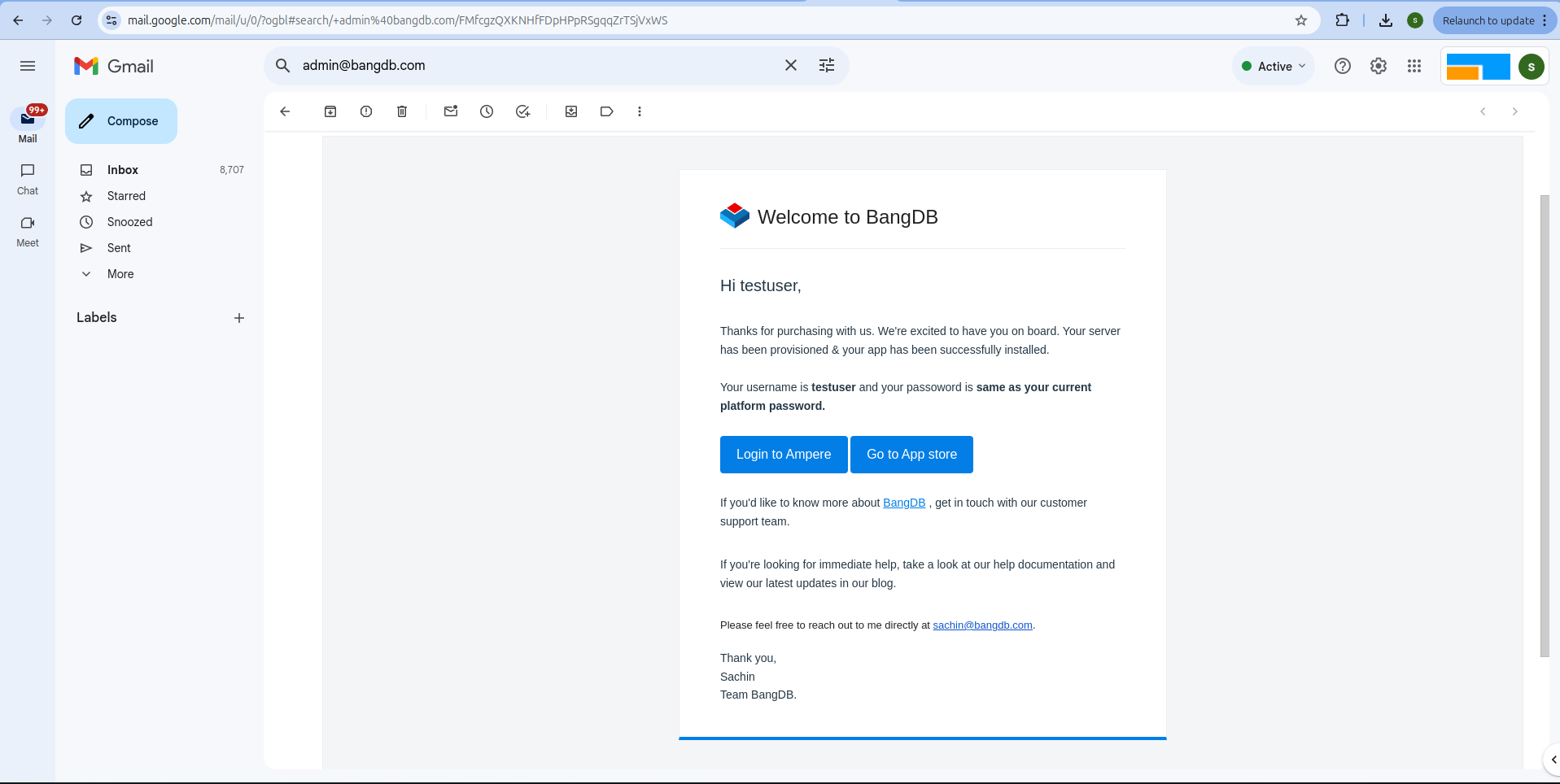Click the Compose button
This screenshot has width=1560, height=784.
121,121
